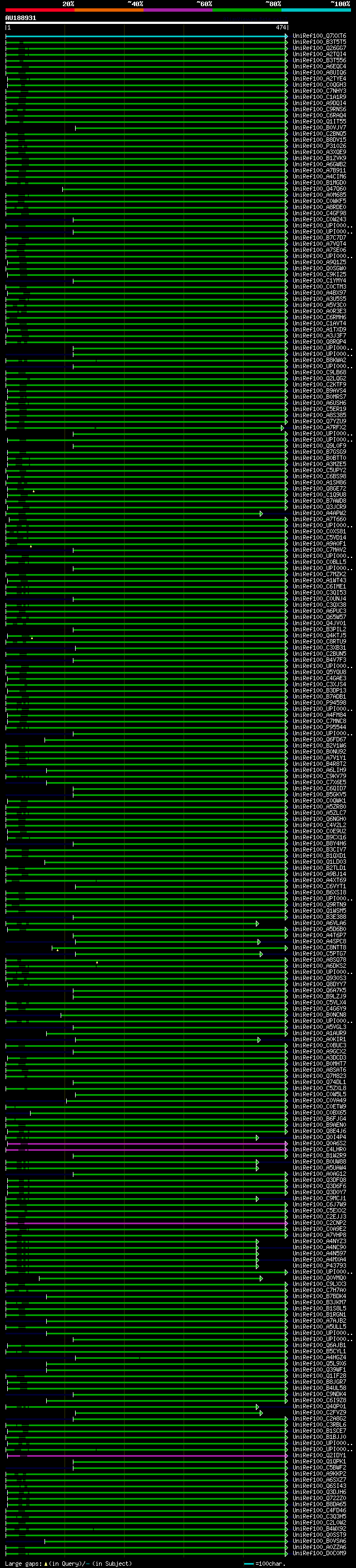Click hit name UniRef100_C5PTG7
The height and width of the screenshot is (1568, 356).
[319, 954]
